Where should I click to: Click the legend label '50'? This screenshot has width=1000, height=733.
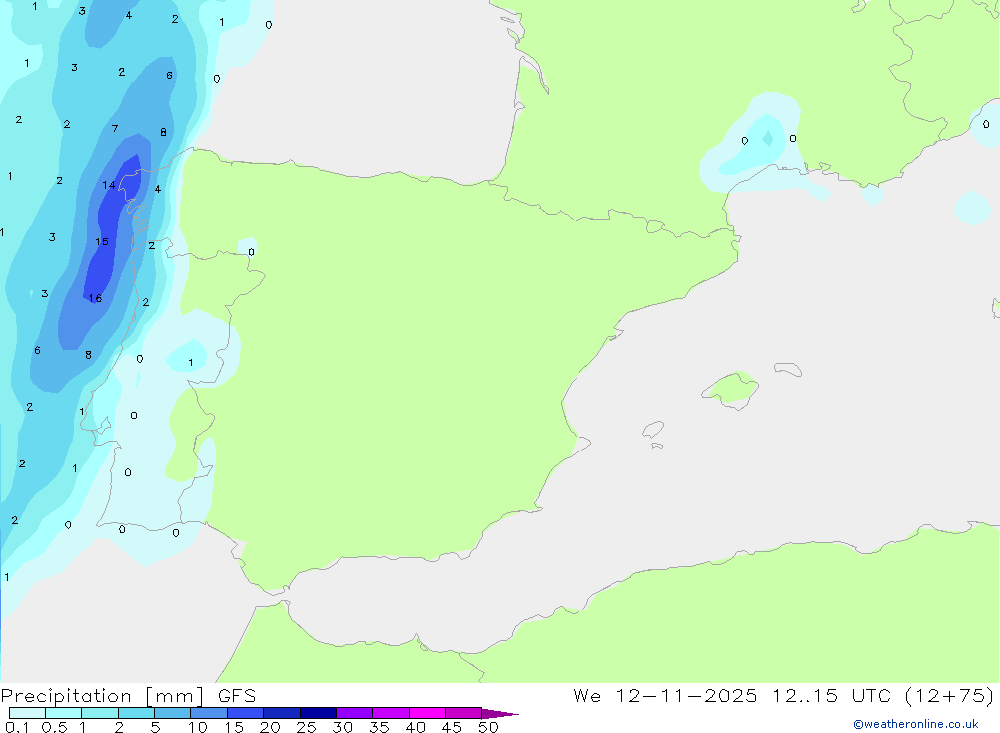pos(488,727)
